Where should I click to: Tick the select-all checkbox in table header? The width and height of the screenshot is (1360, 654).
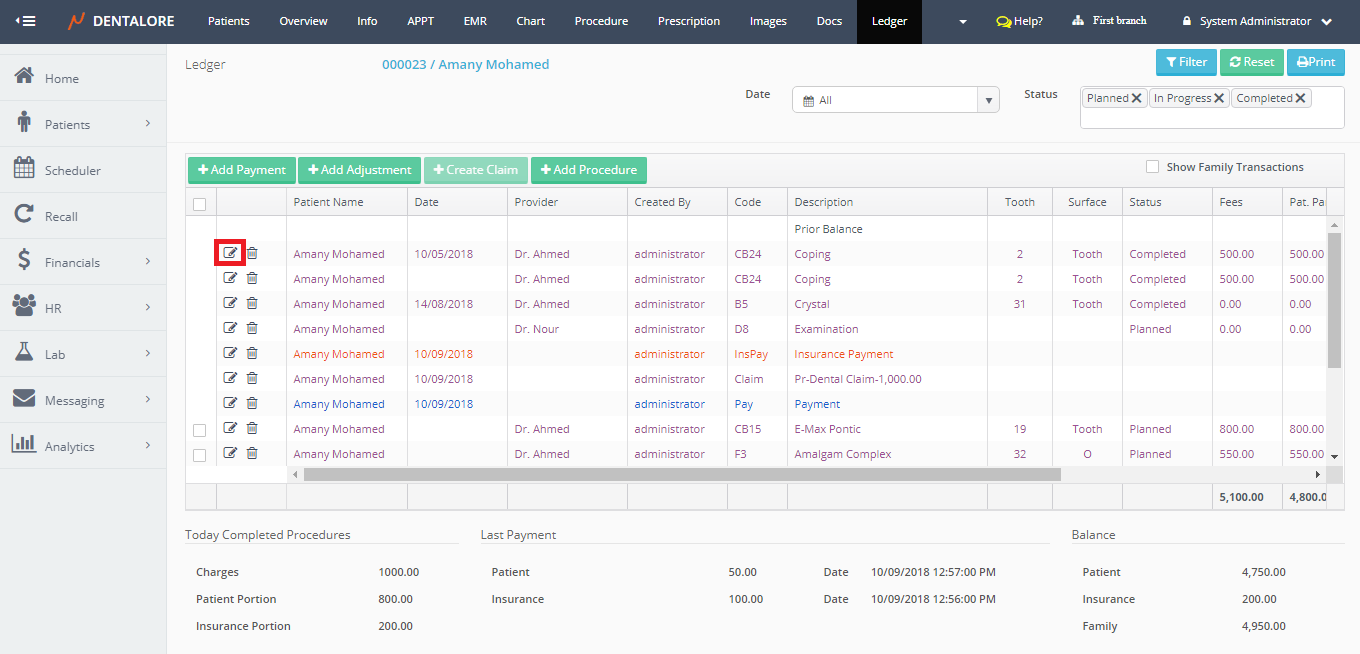pyautogui.click(x=199, y=204)
